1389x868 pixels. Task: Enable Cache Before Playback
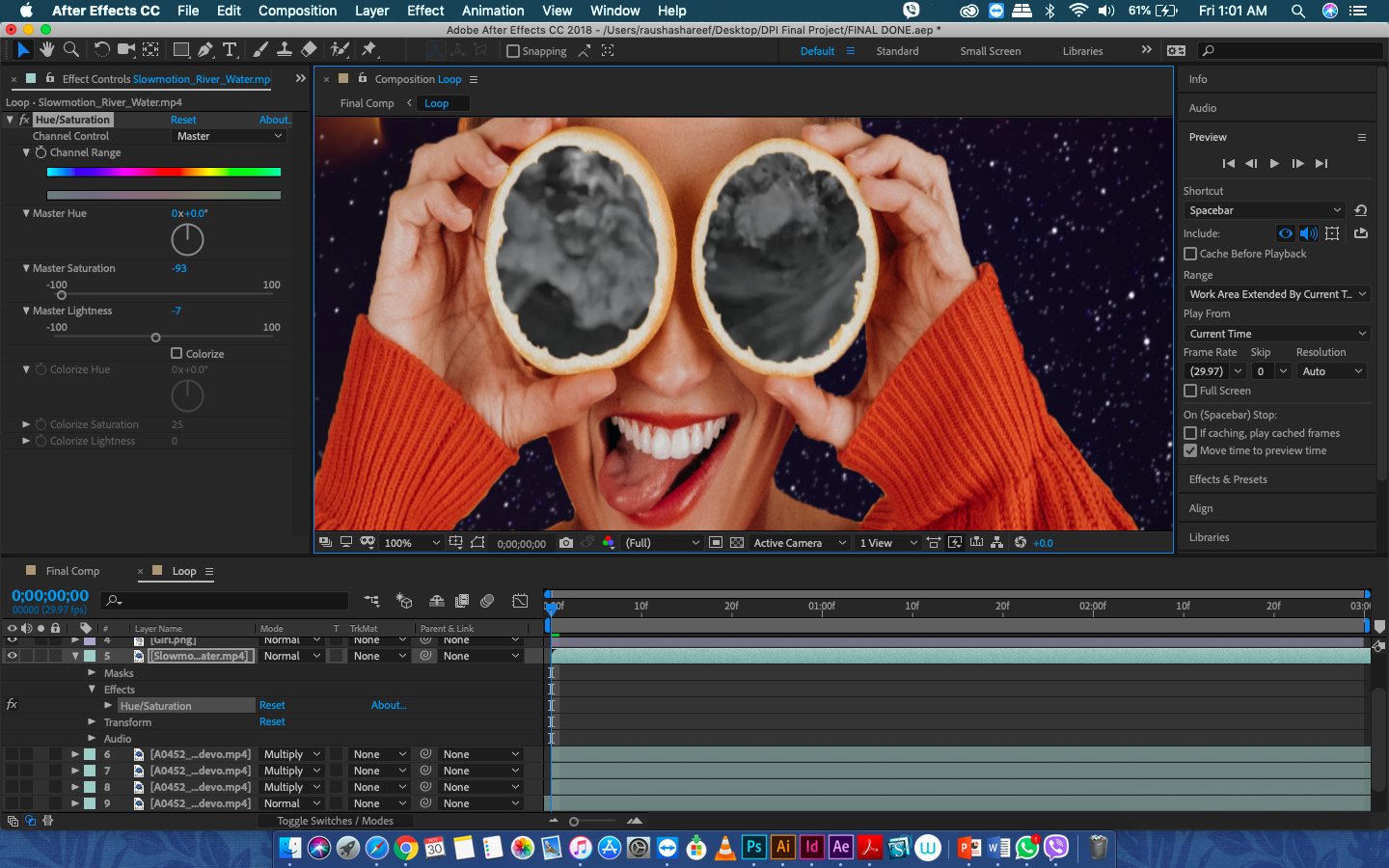click(1190, 254)
